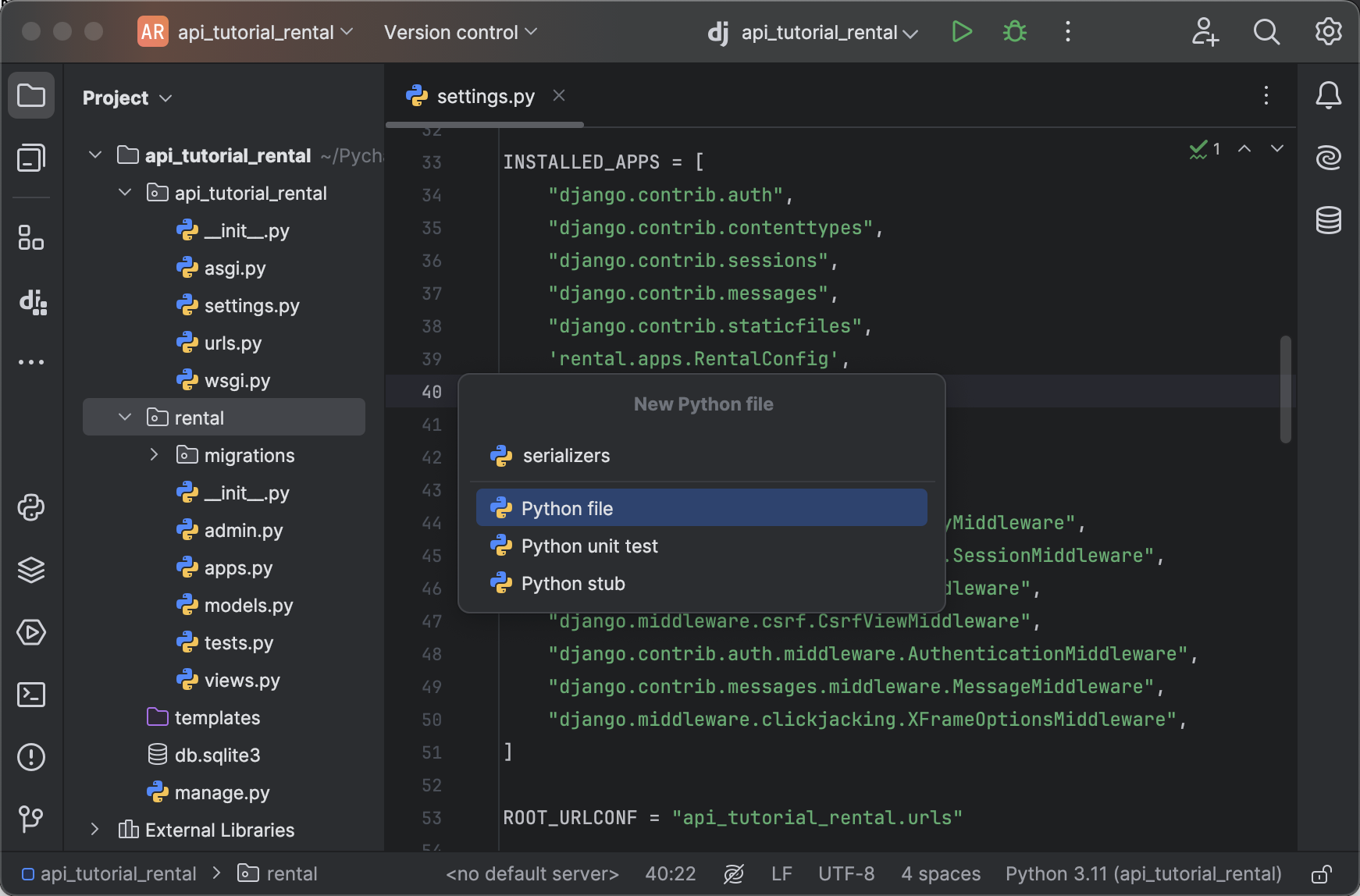This screenshot has height=896, width=1360.
Task: Open the Problems tool window
Action: pyautogui.click(x=32, y=756)
